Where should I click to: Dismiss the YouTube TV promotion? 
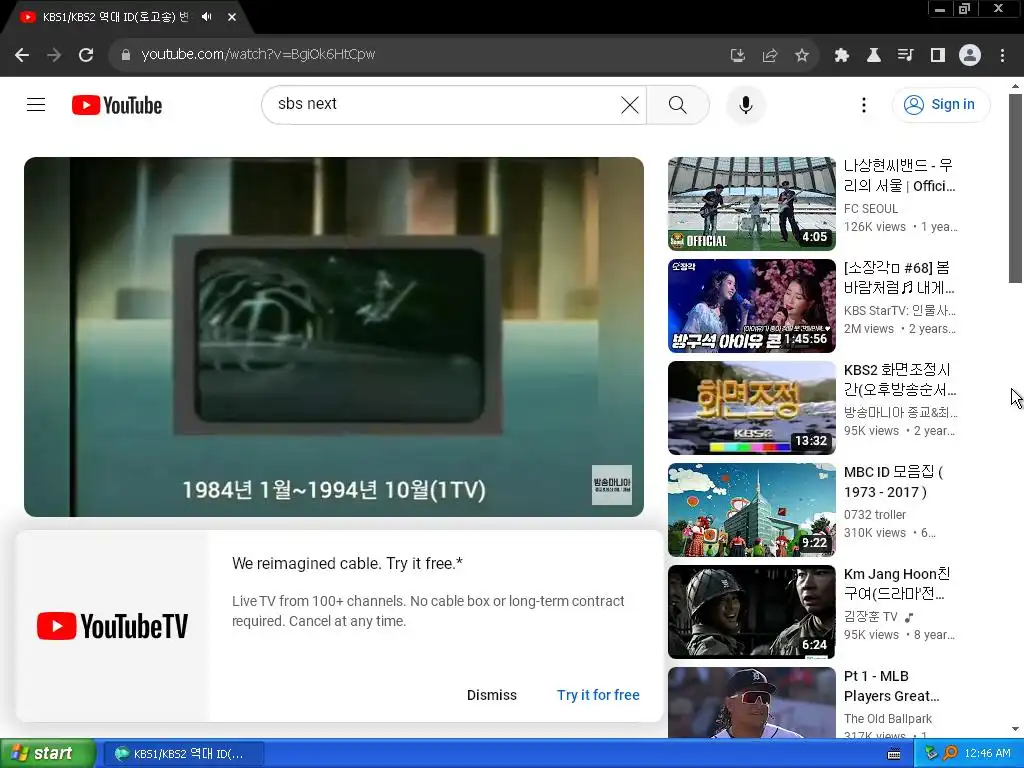tap(492, 695)
